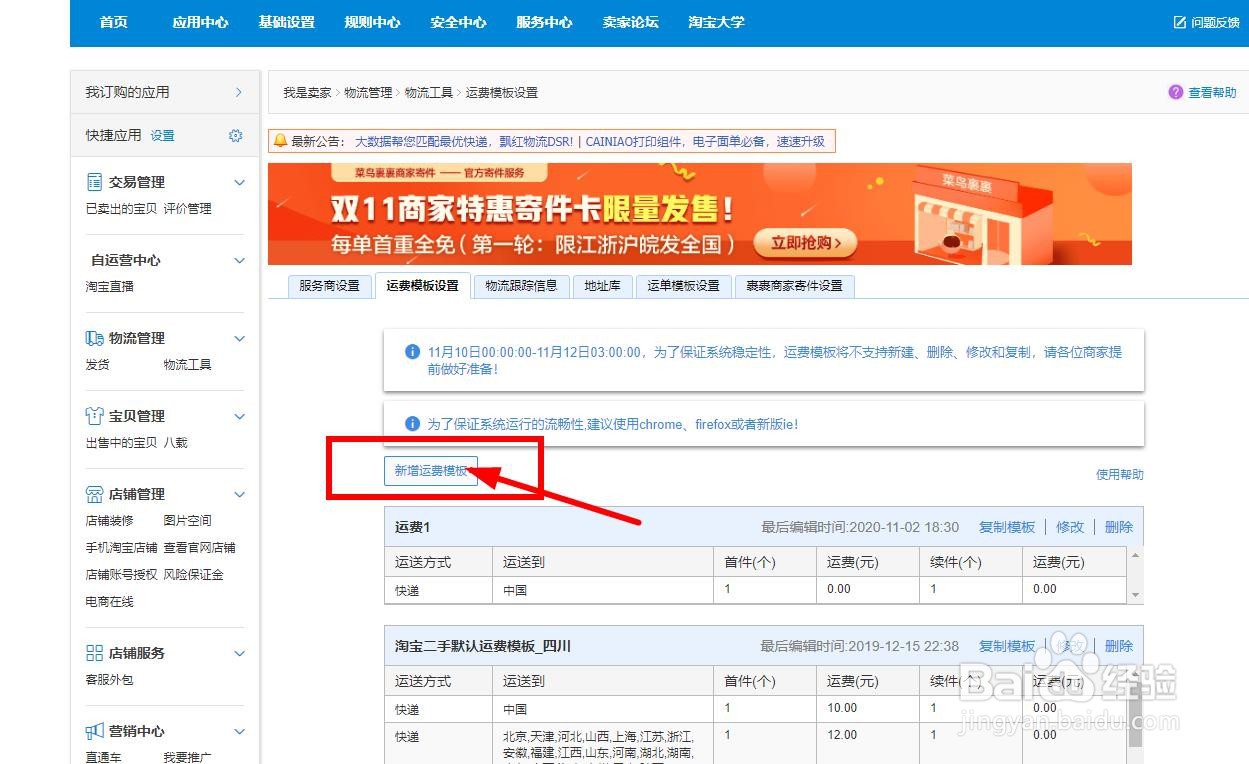Open 出售中的宝贝 in the sidebar
Screen dimensions: 1249x764
(121, 443)
